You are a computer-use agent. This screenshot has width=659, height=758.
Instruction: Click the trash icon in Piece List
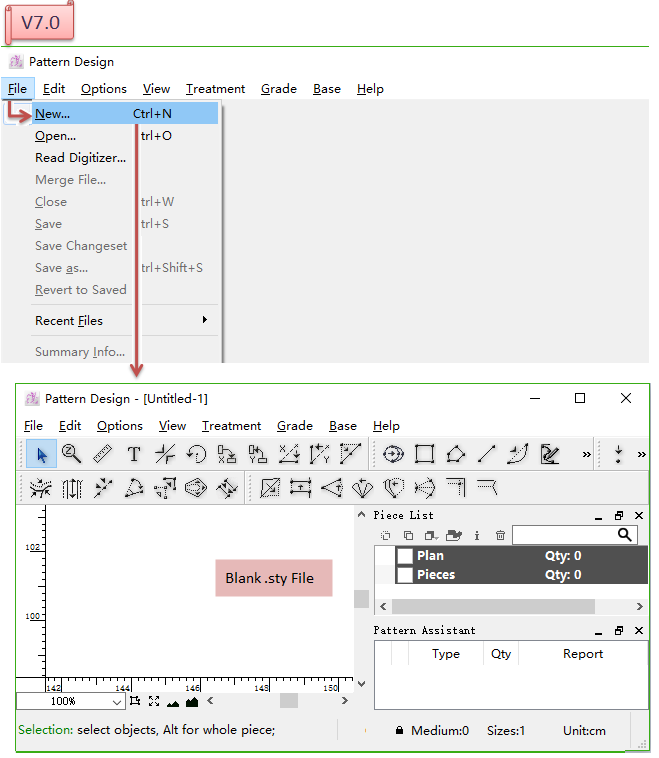click(x=500, y=535)
